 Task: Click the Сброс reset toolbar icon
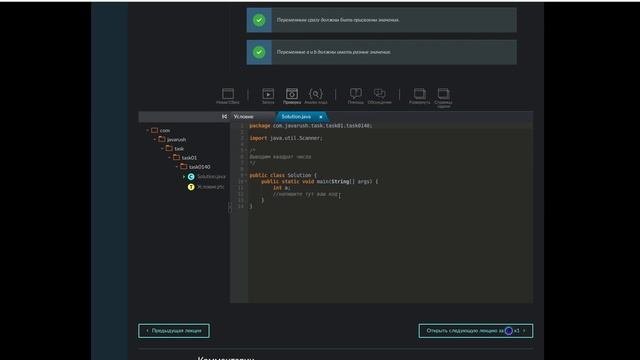coord(228,96)
